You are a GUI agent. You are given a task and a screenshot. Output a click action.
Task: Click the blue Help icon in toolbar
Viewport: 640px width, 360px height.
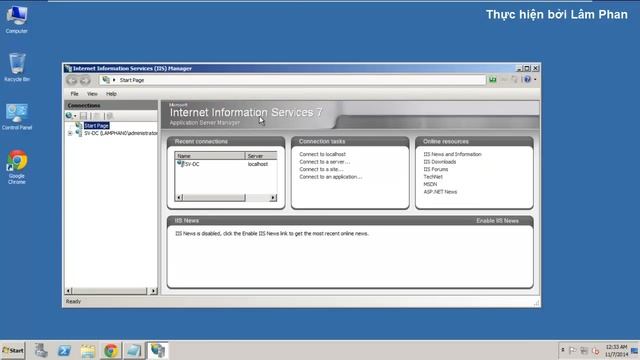527,80
